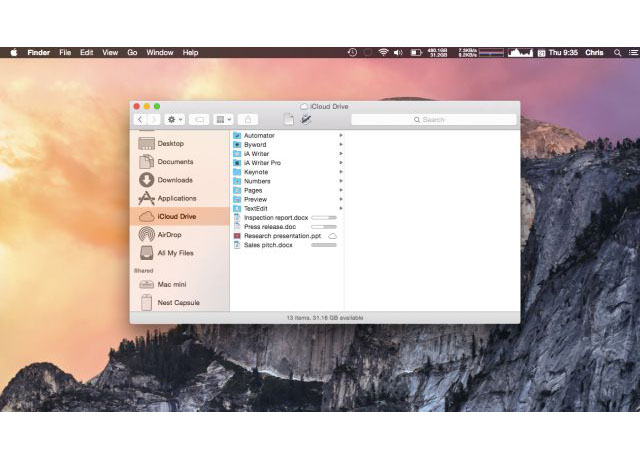The height and width of the screenshot is (460, 640).
Task: Go back with the Finder back arrow
Action: [x=140, y=120]
